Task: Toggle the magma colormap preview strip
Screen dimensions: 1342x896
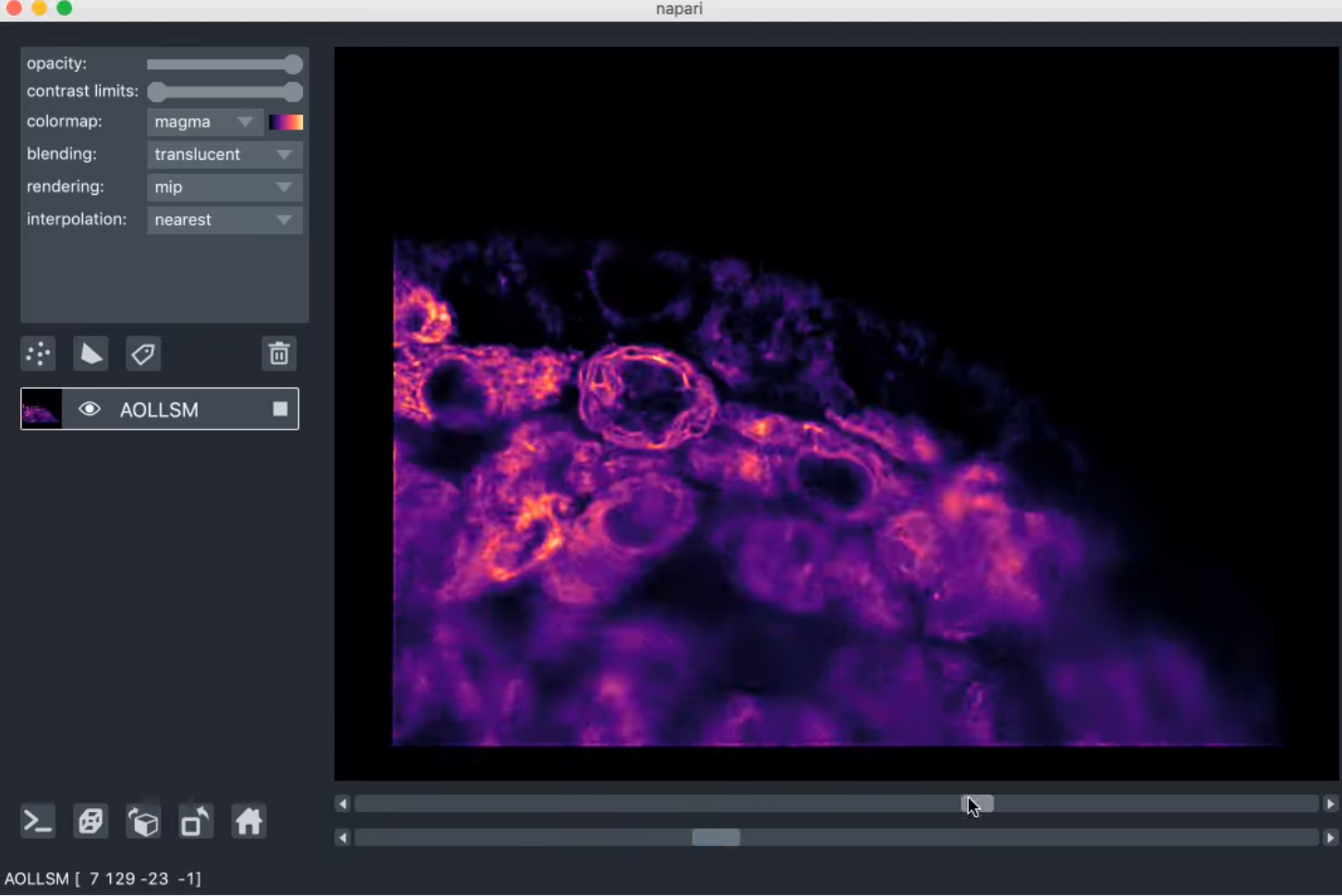Action: coord(285,121)
